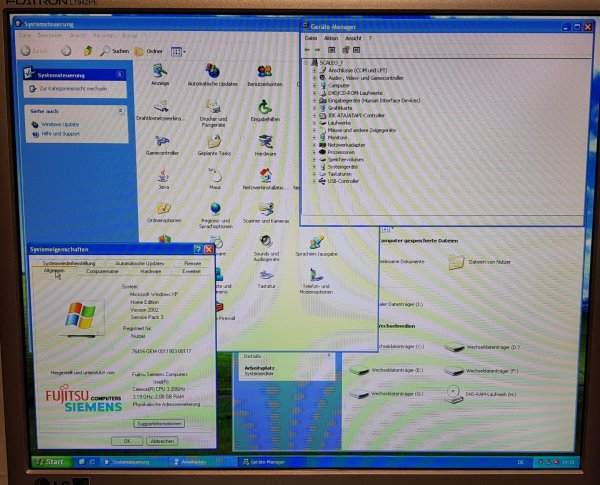600x485 pixels.
Task: Open Geplante Tasks icon
Action: [x=214, y=145]
